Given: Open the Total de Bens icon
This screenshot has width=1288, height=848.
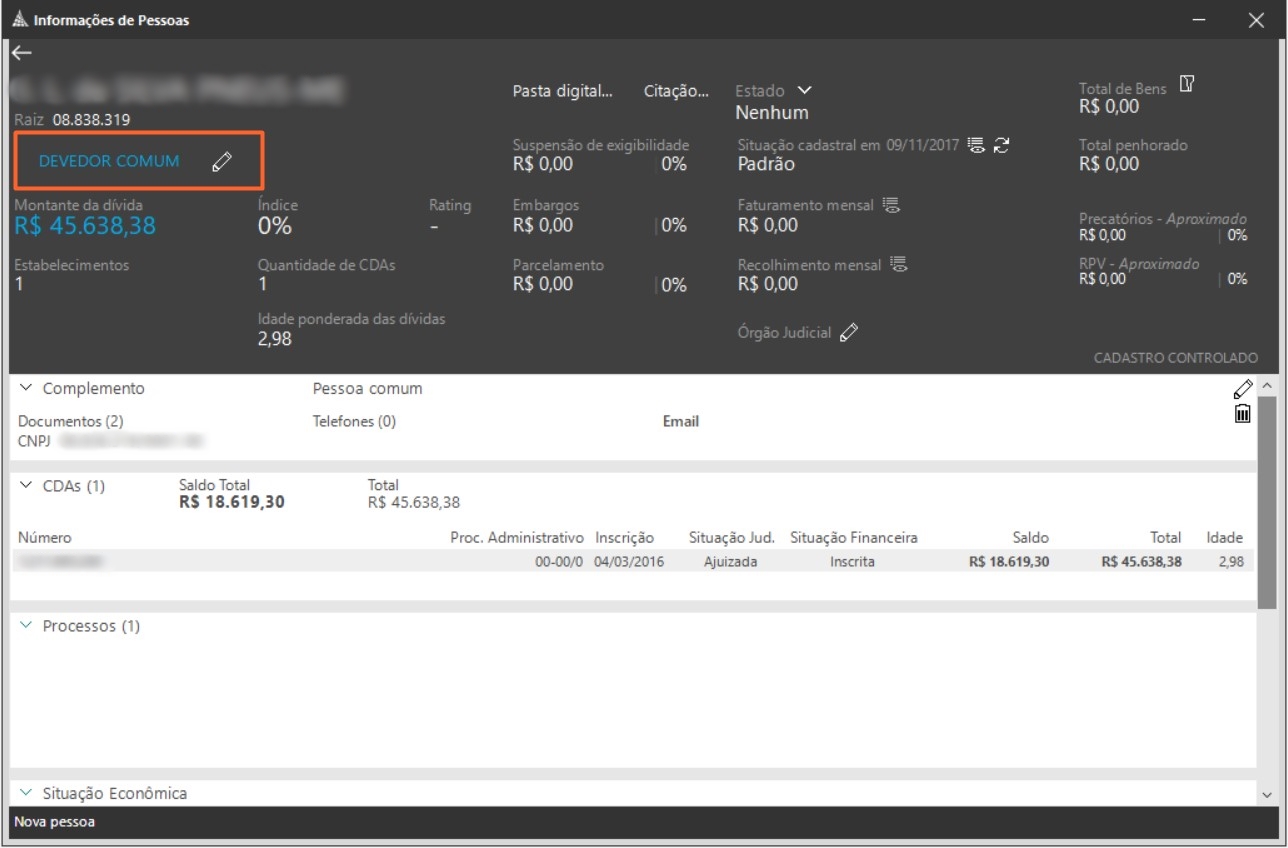Looking at the screenshot, I should tap(1186, 84).
